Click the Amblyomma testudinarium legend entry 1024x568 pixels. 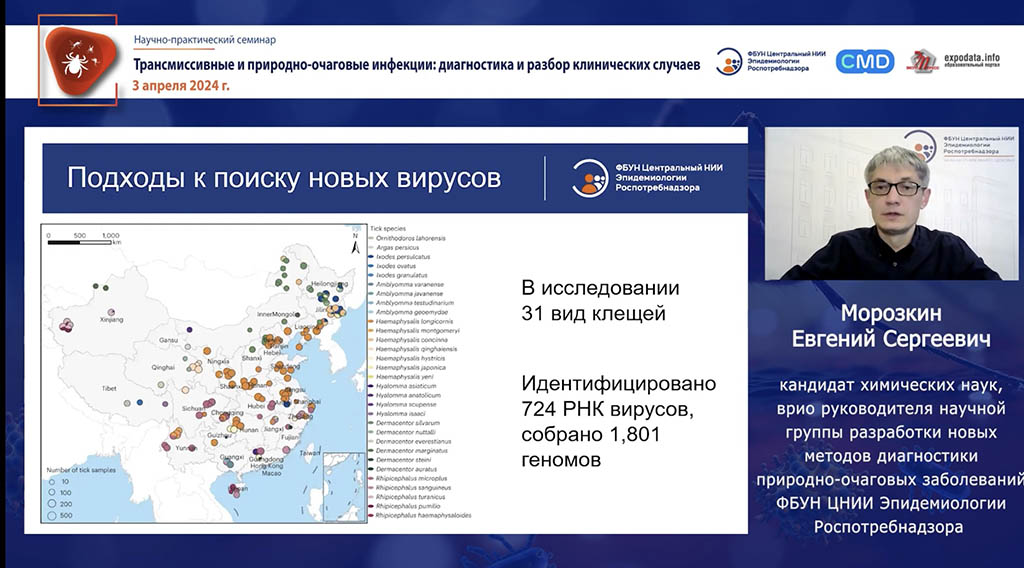pyautogui.click(x=414, y=303)
